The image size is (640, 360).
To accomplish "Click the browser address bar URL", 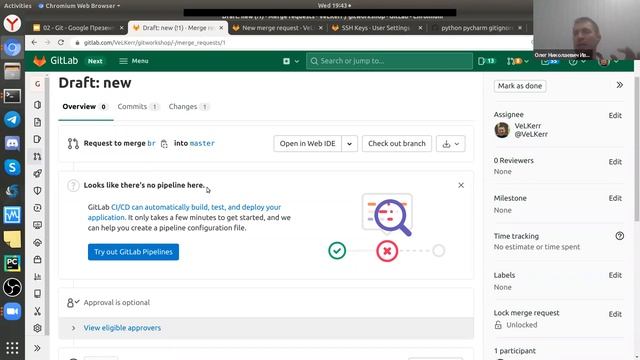I will [154, 42].
